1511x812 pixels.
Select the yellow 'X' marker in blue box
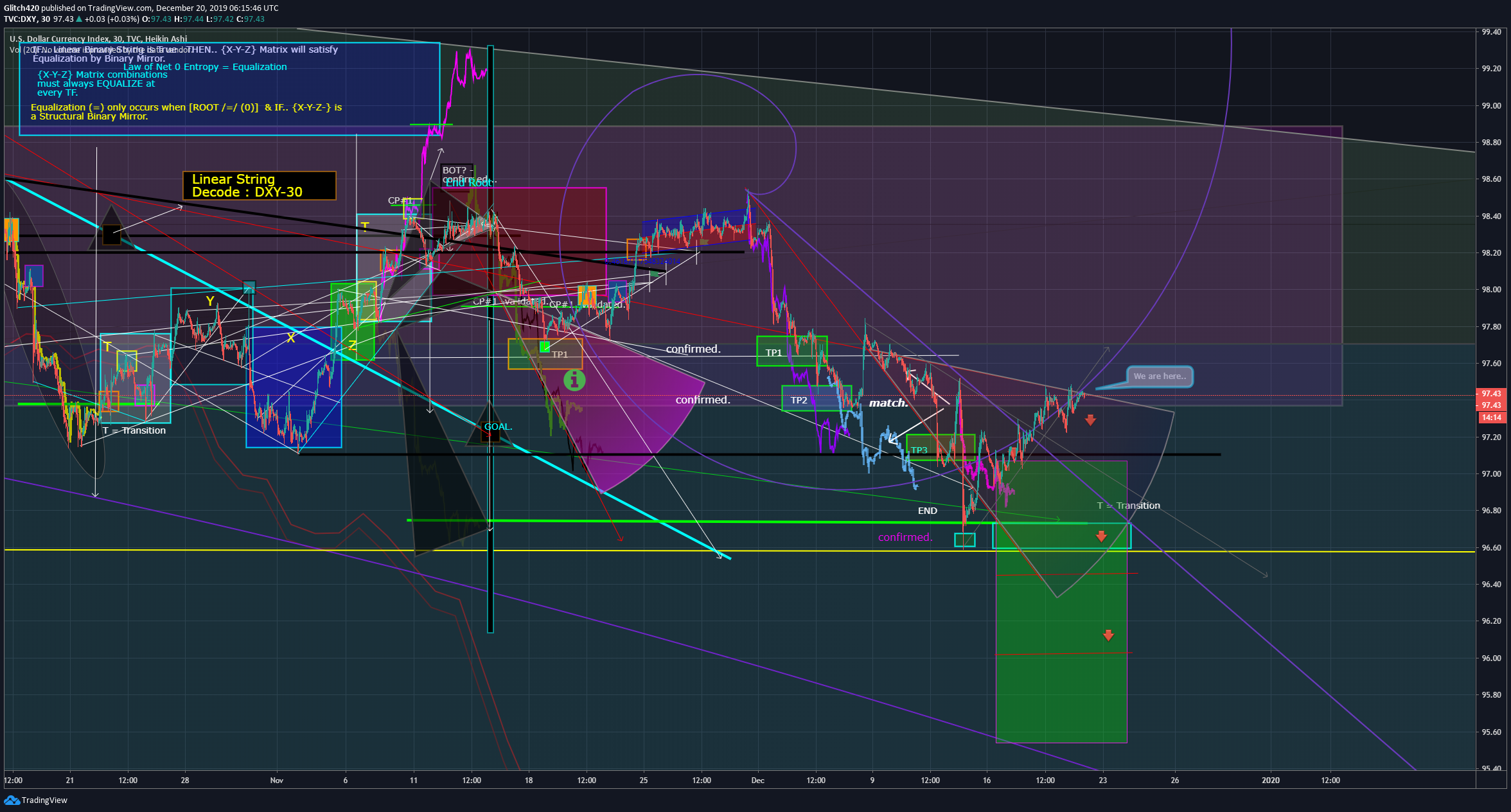pos(291,337)
